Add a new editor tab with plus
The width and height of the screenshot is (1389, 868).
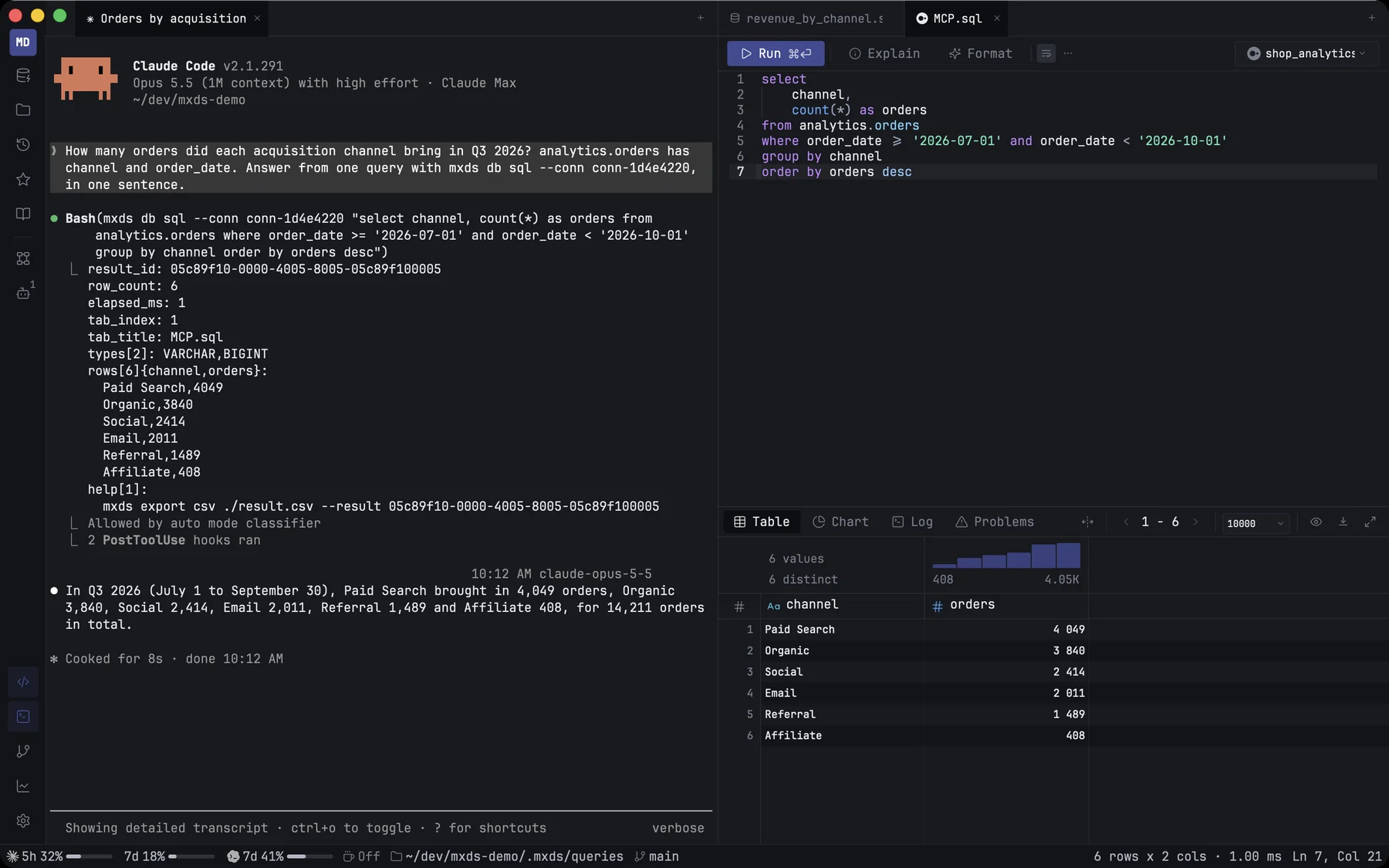(1371, 18)
